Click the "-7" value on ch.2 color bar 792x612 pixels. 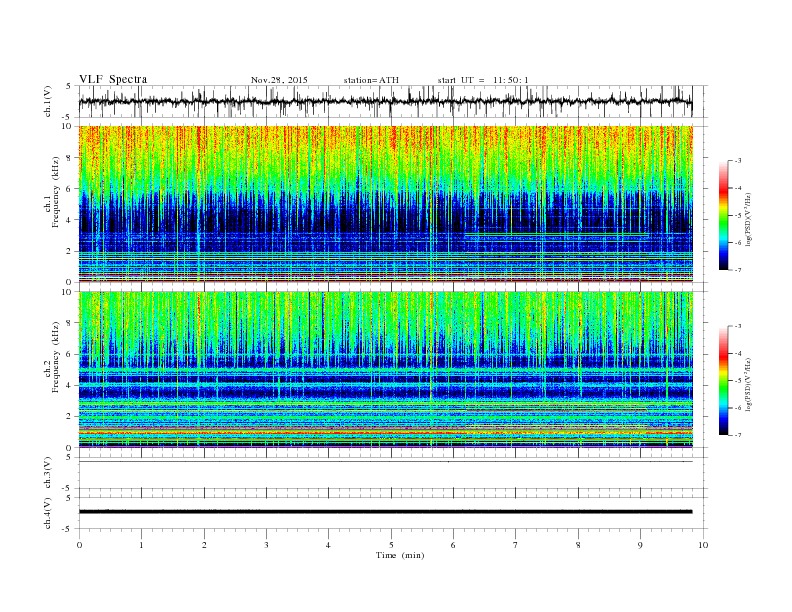pyautogui.click(x=737, y=435)
